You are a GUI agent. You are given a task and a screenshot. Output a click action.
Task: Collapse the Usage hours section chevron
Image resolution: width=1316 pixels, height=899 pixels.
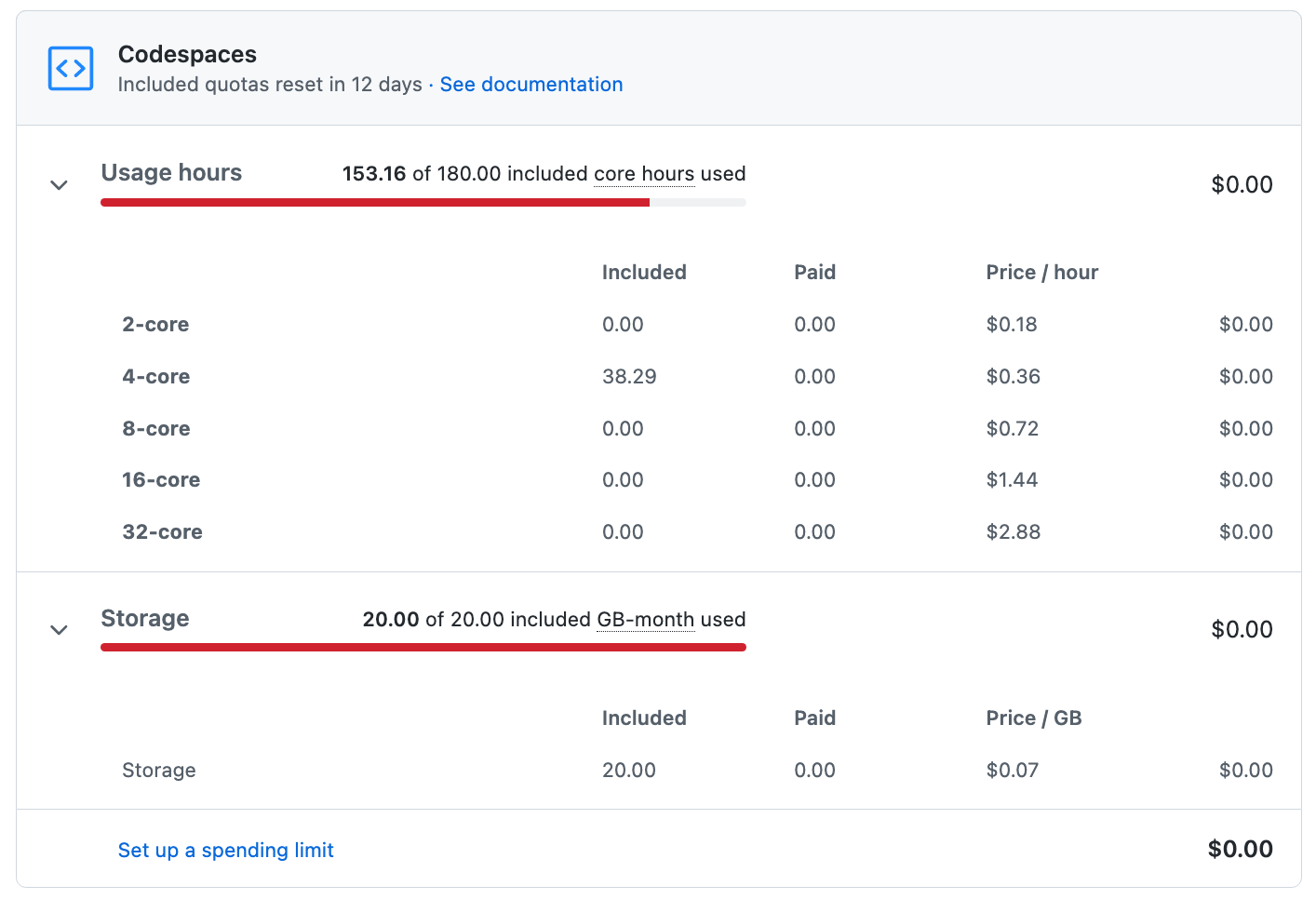tap(59, 184)
